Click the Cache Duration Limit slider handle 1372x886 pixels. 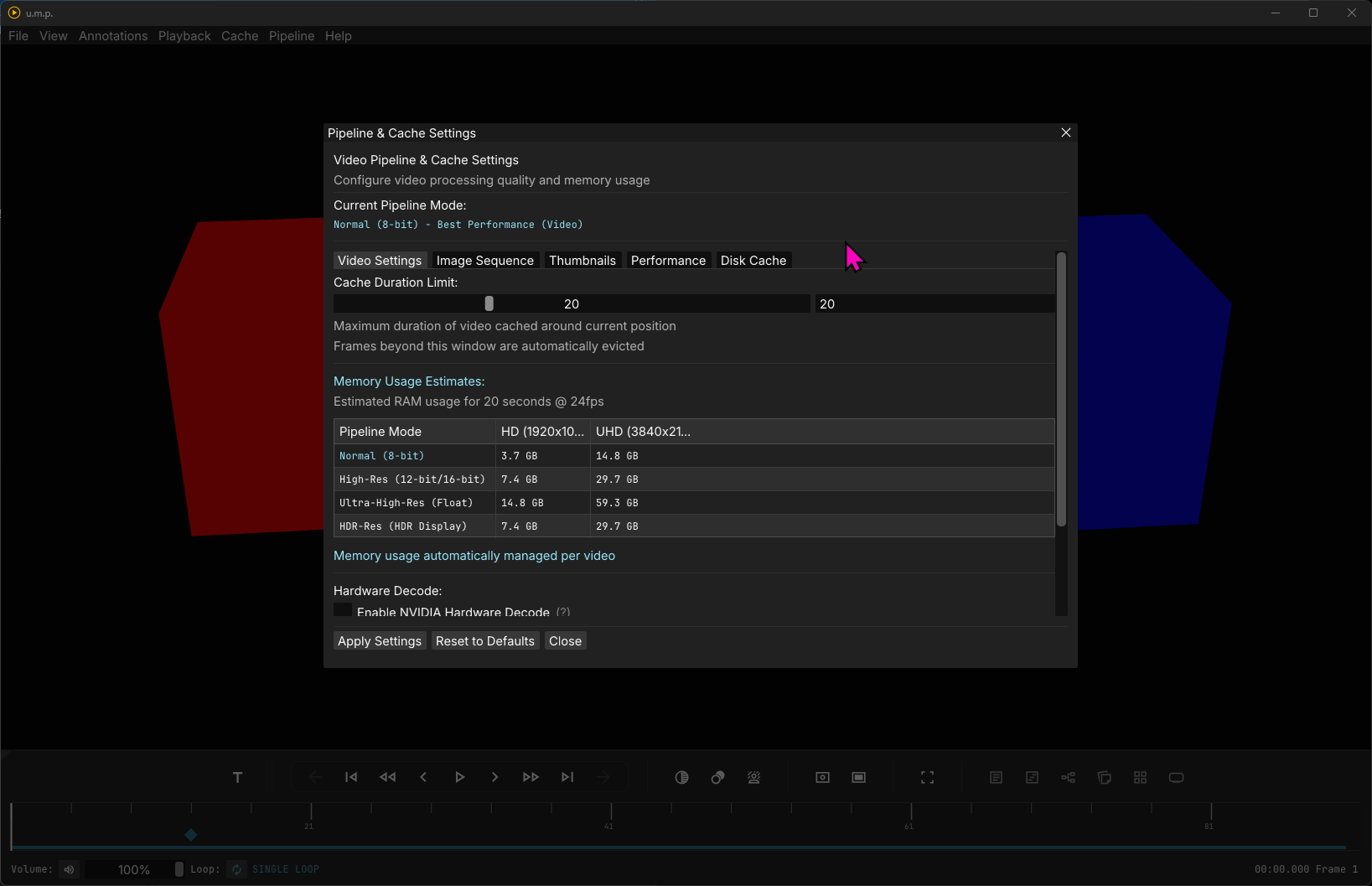coord(489,303)
